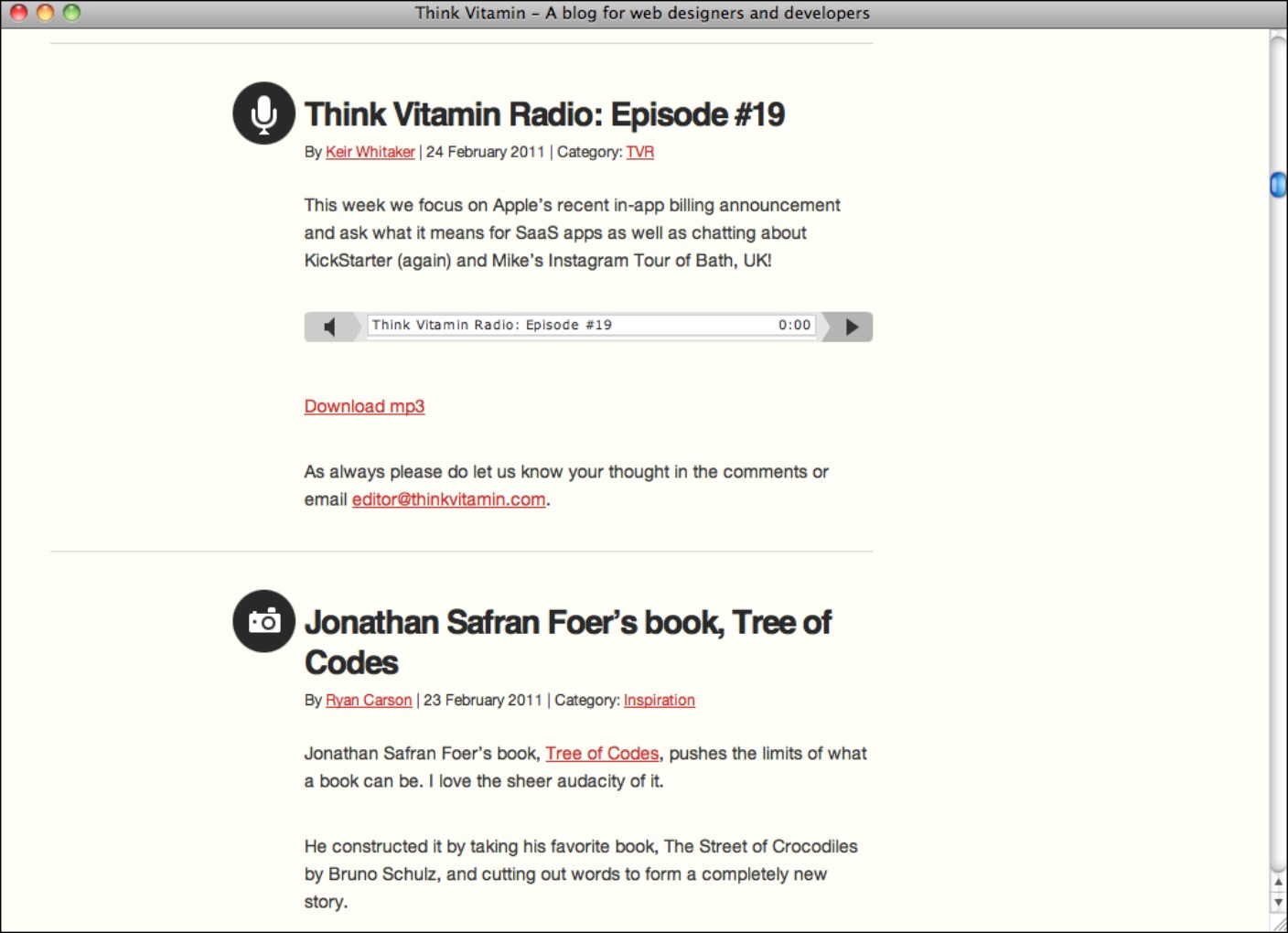Zoom the window with green button

pos(71,13)
